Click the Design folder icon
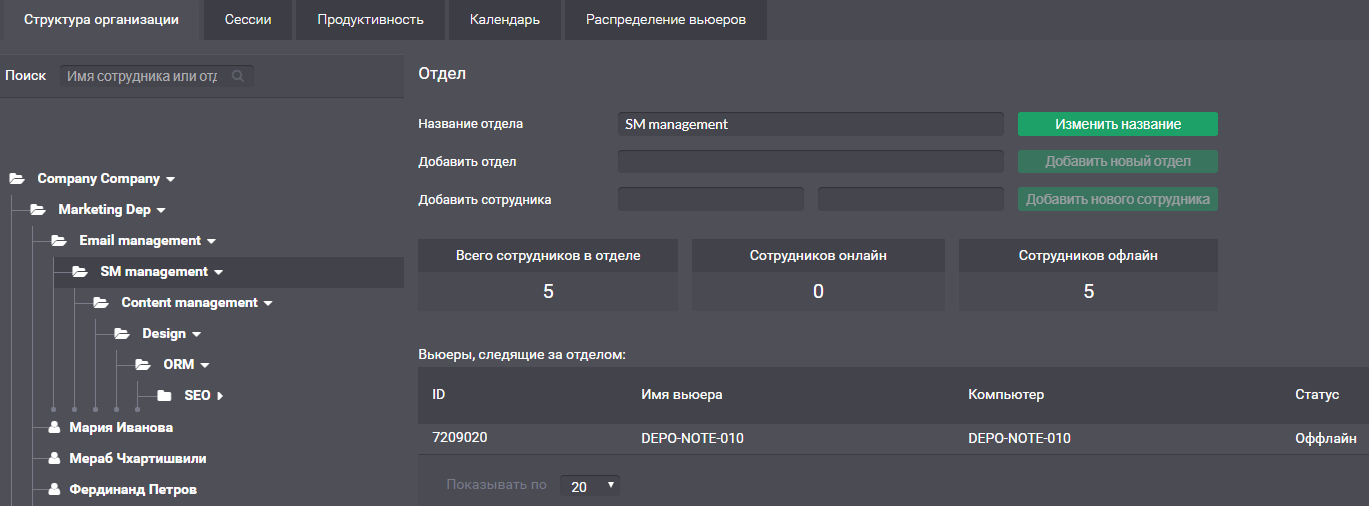The image size is (1369, 506). click(x=121, y=334)
